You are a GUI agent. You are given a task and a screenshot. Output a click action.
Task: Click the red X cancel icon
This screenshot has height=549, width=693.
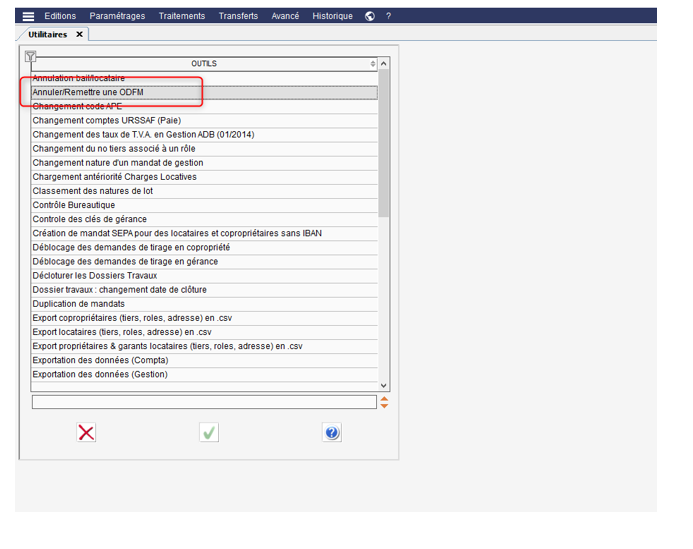point(87,432)
